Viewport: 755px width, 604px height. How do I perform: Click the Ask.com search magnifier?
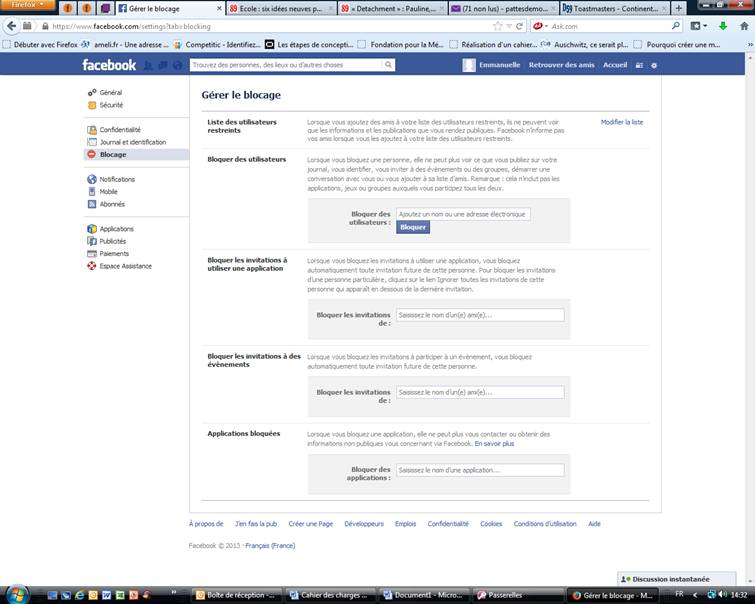pos(676,26)
